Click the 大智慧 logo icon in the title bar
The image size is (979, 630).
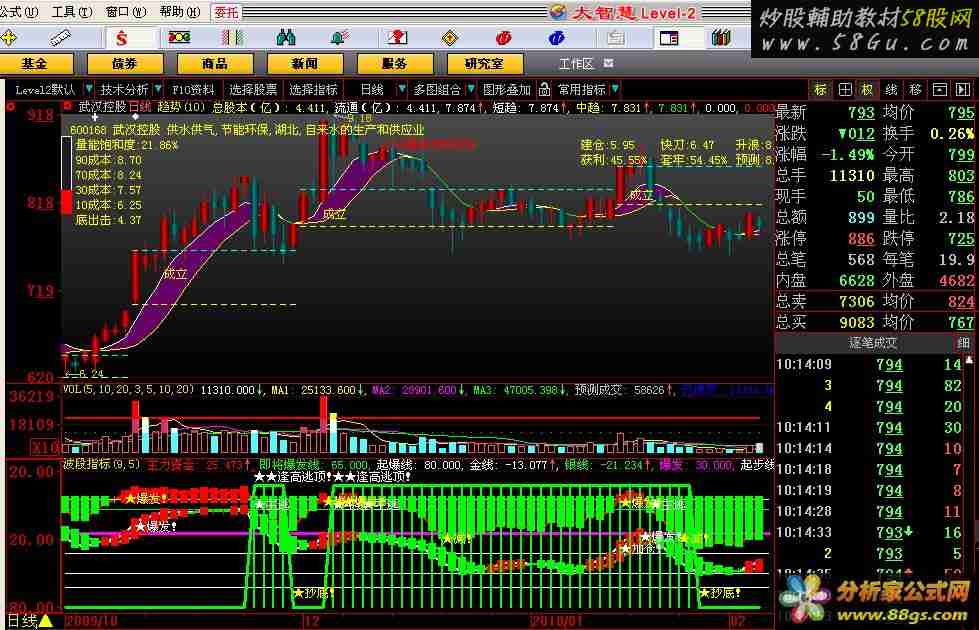tap(558, 12)
